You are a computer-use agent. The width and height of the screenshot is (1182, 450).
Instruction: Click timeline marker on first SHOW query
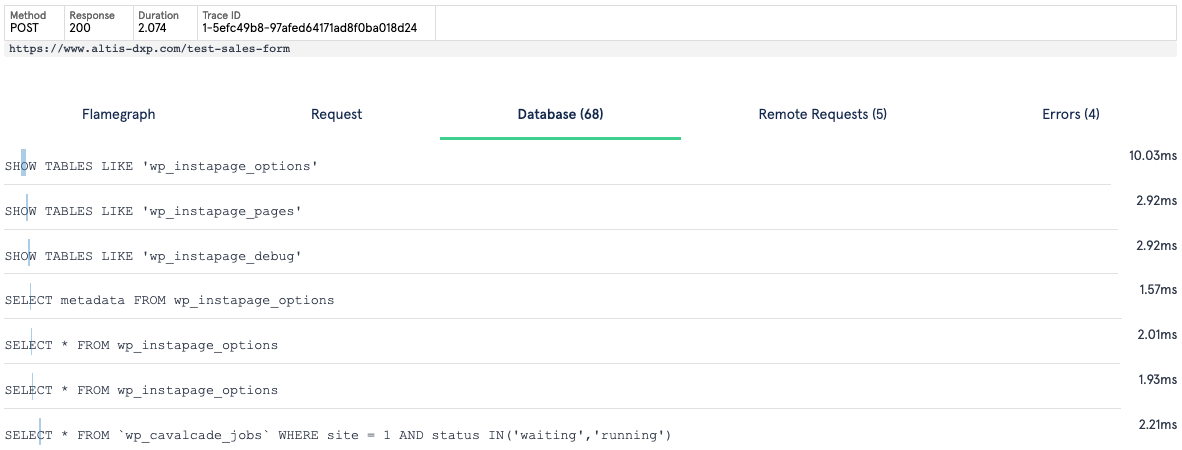pyautogui.click(x=23, y=162)
